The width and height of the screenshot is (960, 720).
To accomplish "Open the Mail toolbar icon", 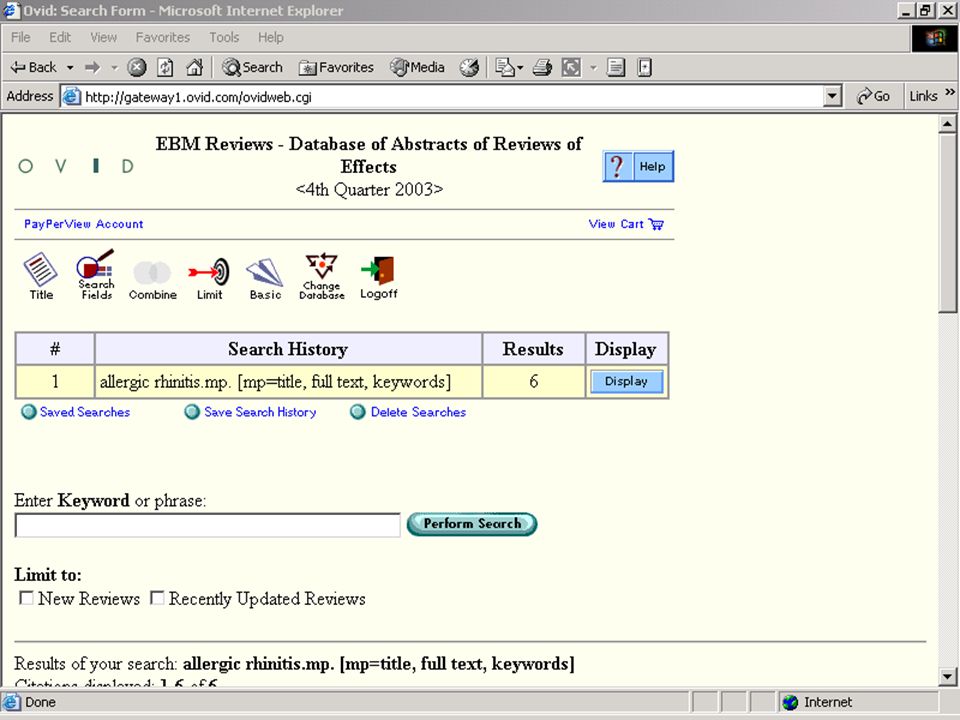I will [x=504, y=67].
